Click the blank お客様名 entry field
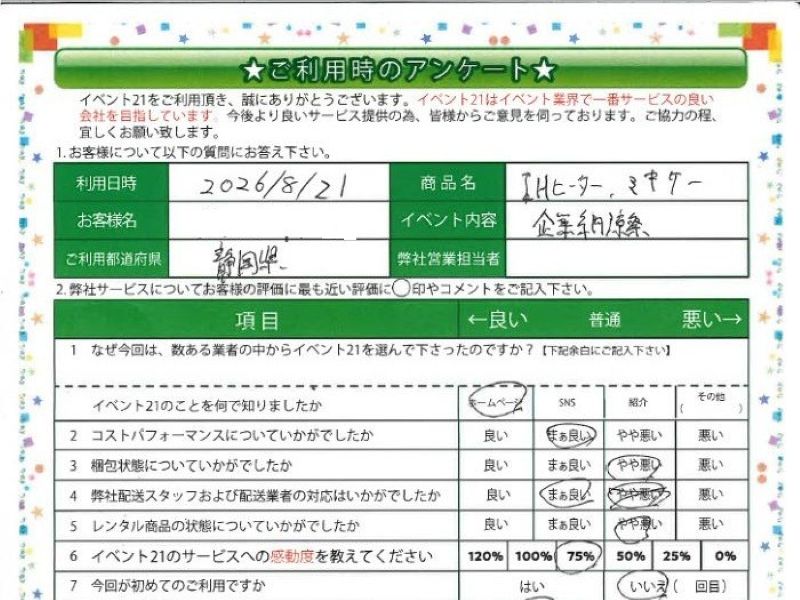 (x=279, y=220)
